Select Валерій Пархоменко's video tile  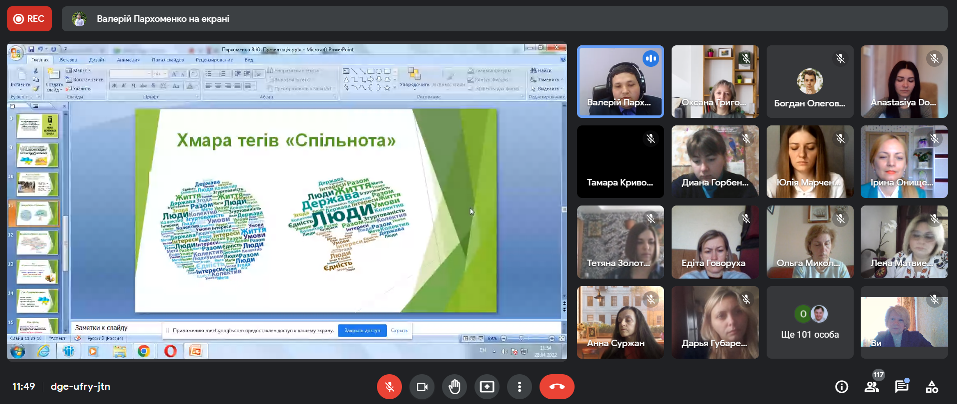620,82
